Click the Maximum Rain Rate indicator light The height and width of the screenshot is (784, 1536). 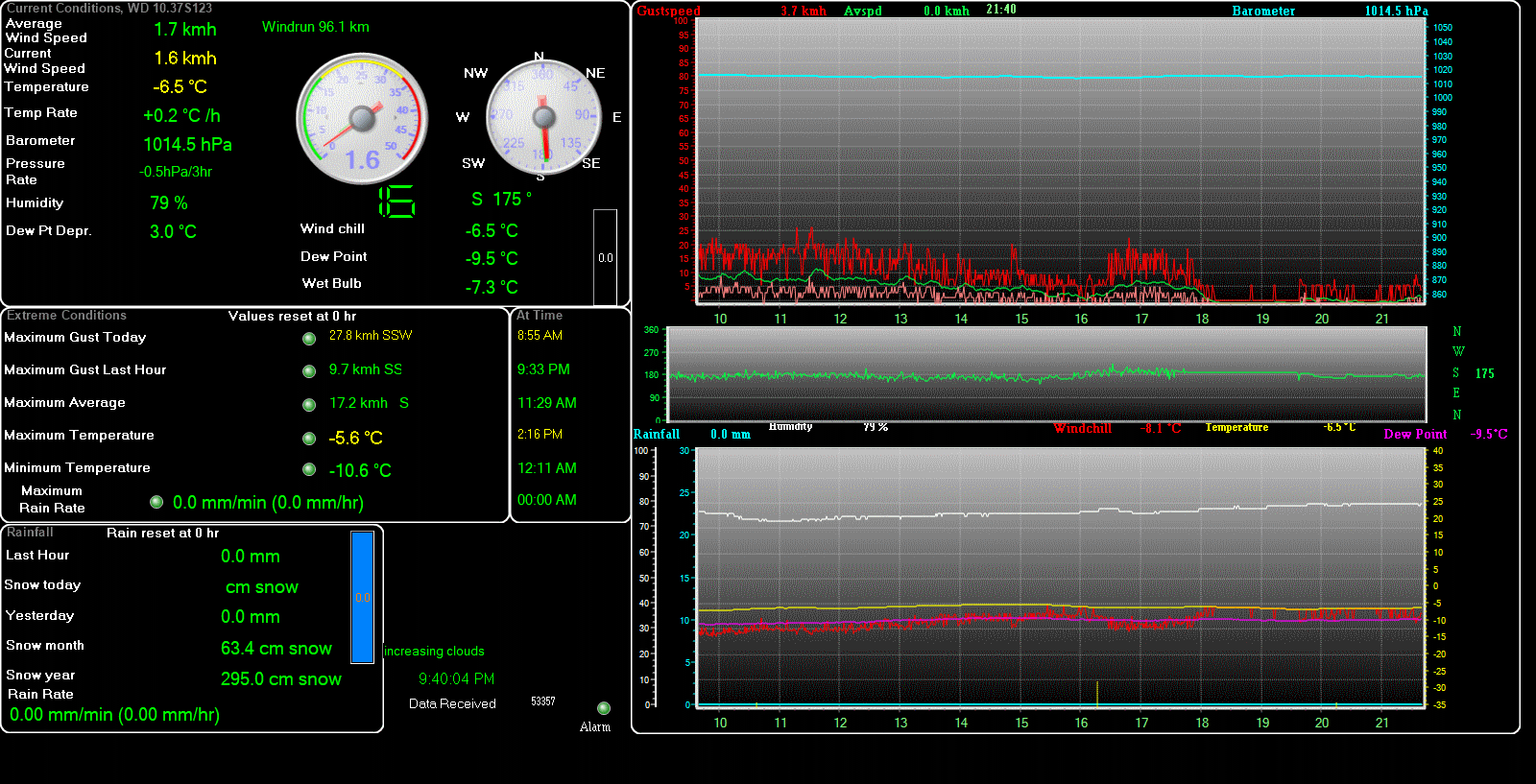156,502
